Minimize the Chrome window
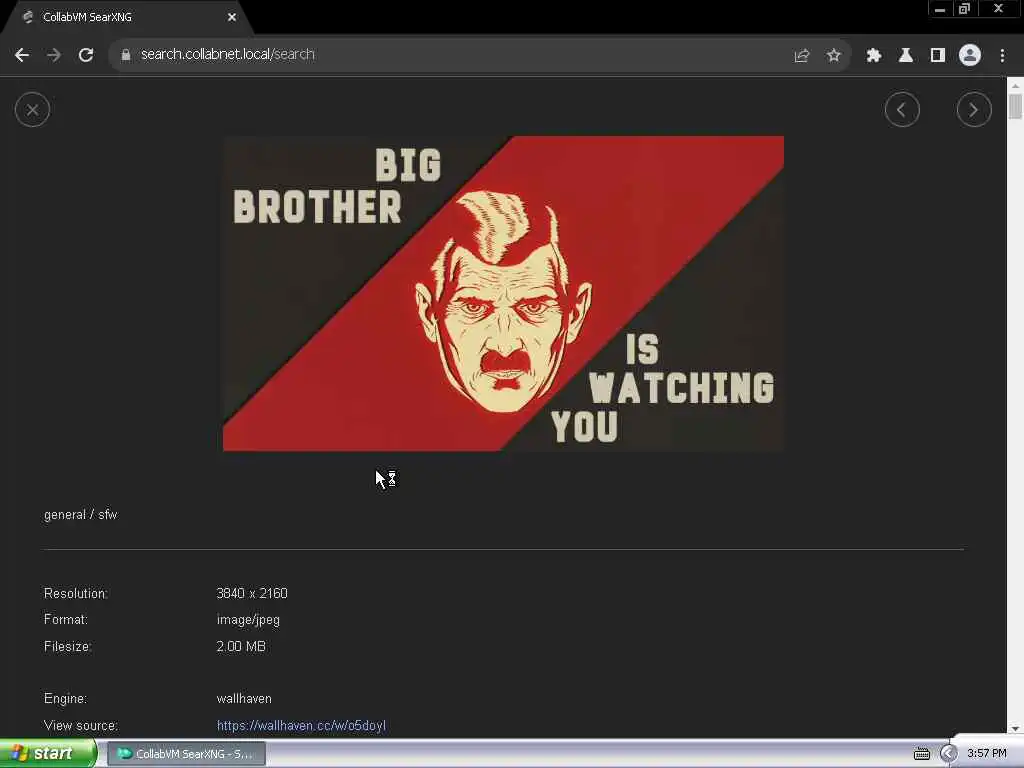This screenshot has width=1024, height=768. tap(940, 9)
